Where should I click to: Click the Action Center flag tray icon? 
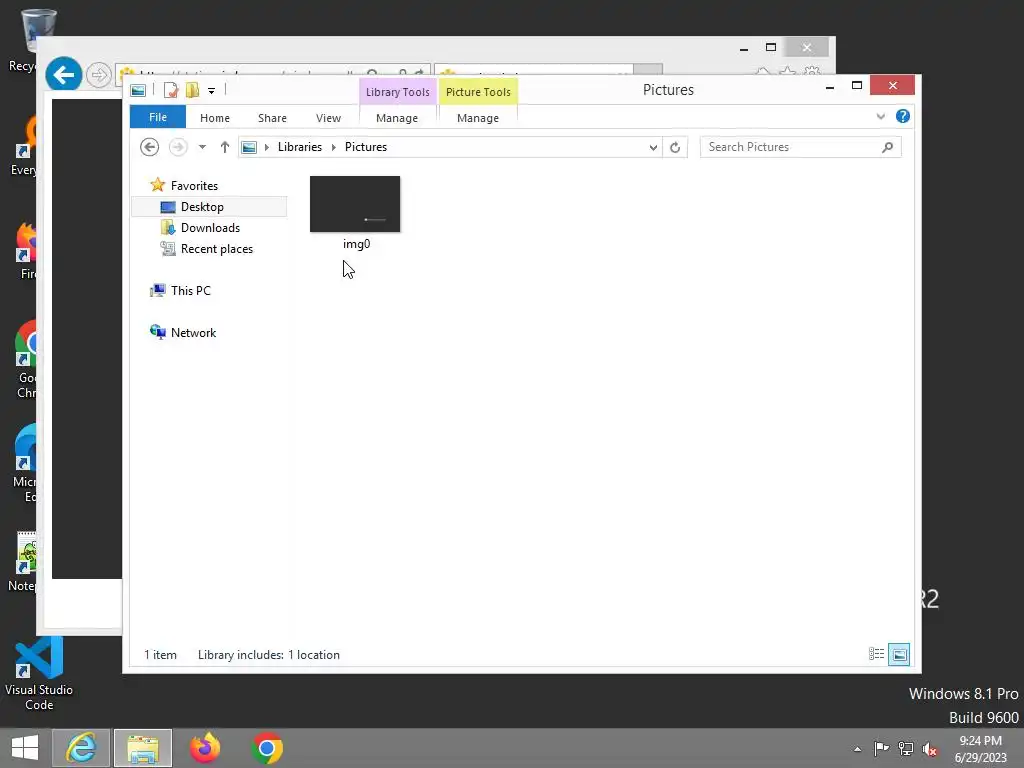pyautogui.click(x=881, y=748)
